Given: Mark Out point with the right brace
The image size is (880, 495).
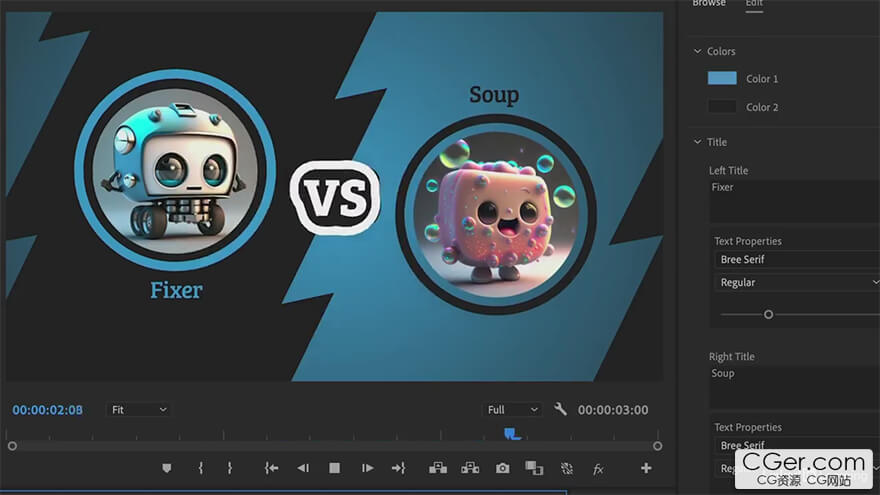Looking at the screenshot, I should pyautogui.click(x=230, y=468).
